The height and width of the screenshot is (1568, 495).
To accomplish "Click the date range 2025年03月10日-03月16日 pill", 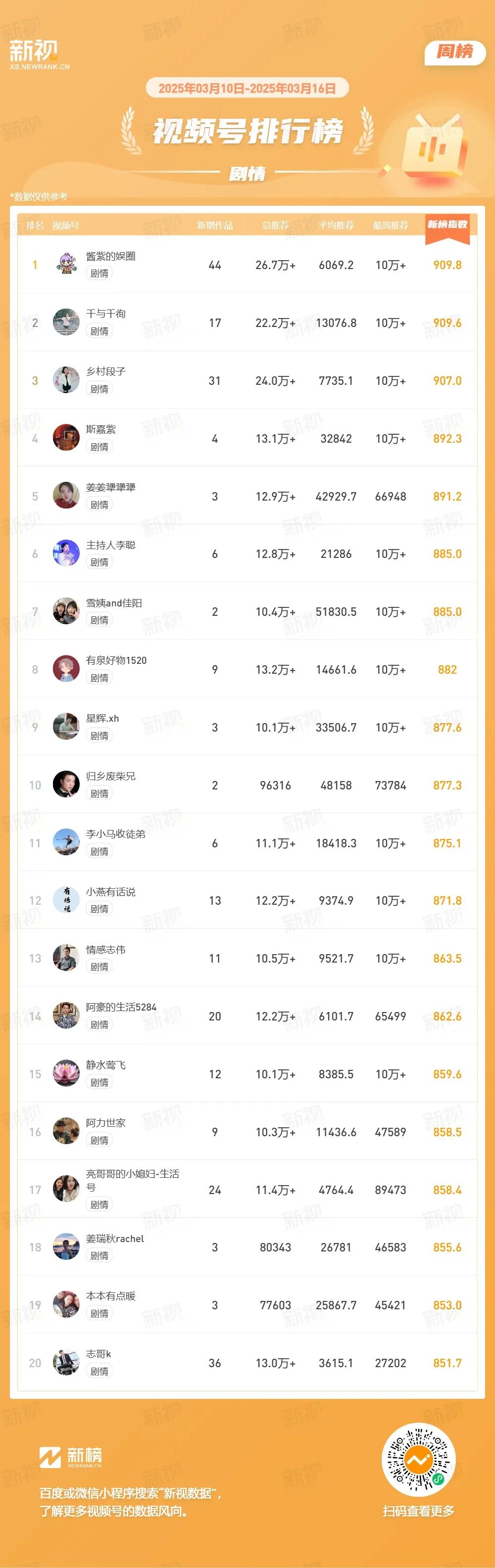I will coord(247,88).
